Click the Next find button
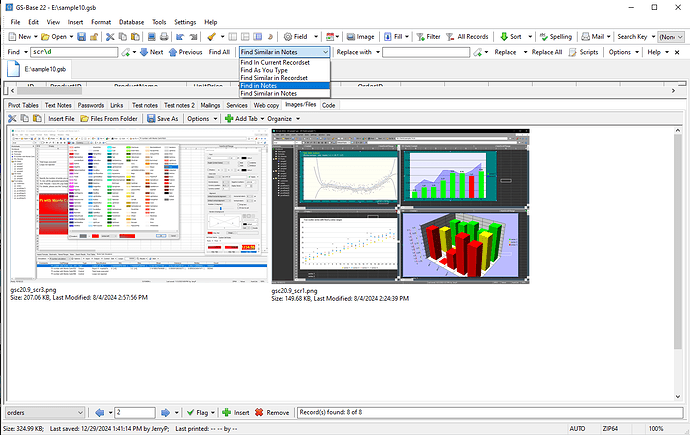 coord(151,52)
